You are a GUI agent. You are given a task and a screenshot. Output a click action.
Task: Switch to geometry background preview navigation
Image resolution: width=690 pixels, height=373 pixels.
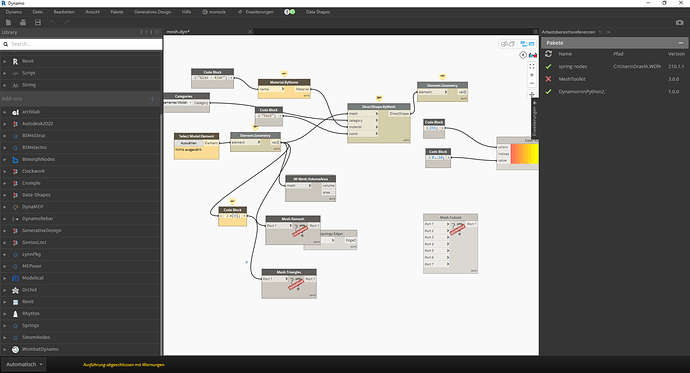[507, 44]
